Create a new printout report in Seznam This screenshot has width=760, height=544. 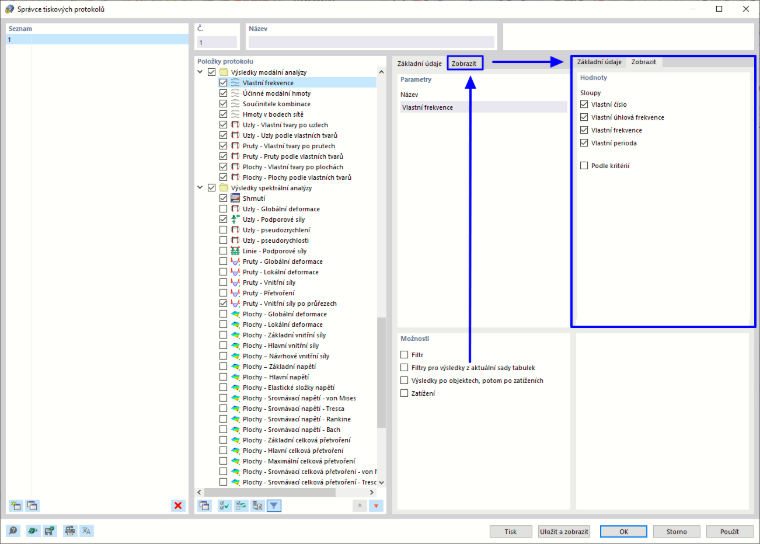click(16, 506)
